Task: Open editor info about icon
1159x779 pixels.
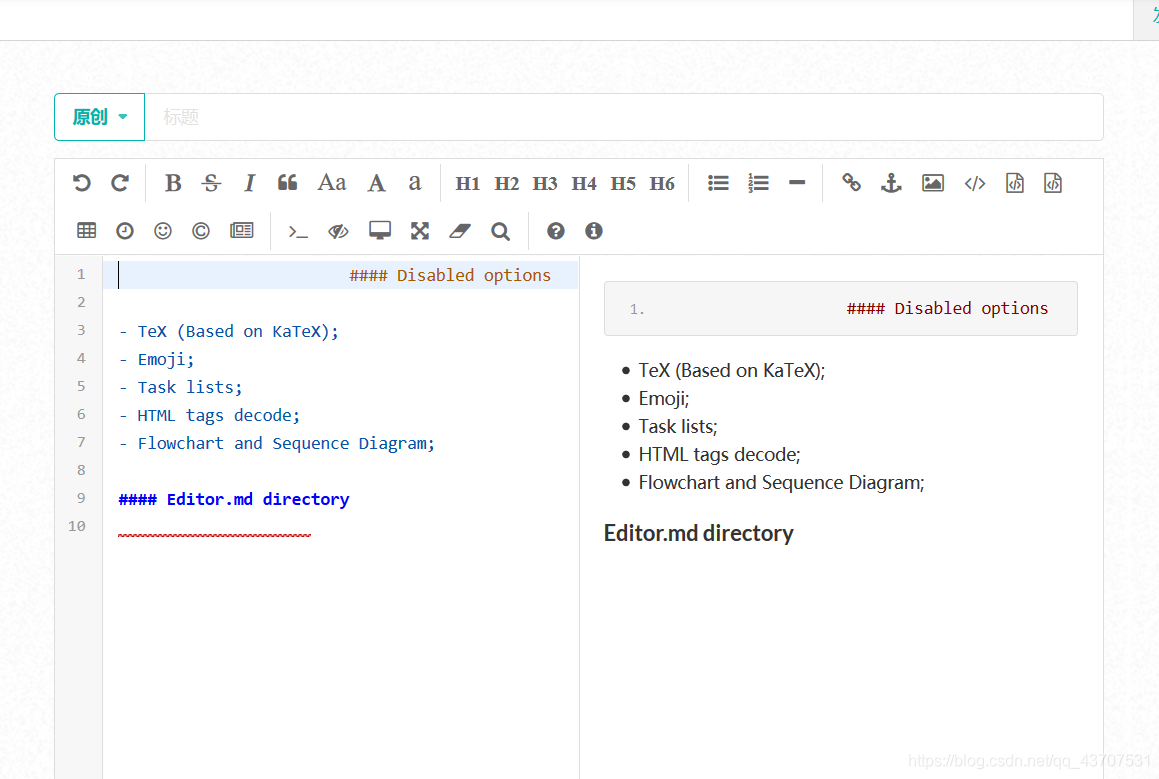Action: (594, 231)
